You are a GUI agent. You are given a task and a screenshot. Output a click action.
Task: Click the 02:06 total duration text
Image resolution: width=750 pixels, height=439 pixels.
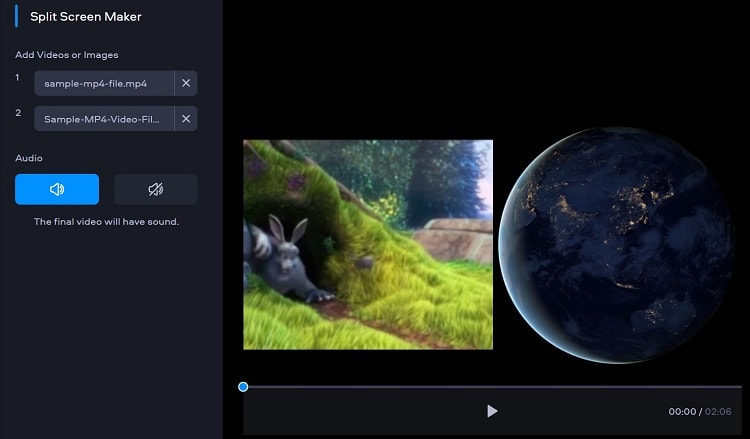(x=718, y=412)
